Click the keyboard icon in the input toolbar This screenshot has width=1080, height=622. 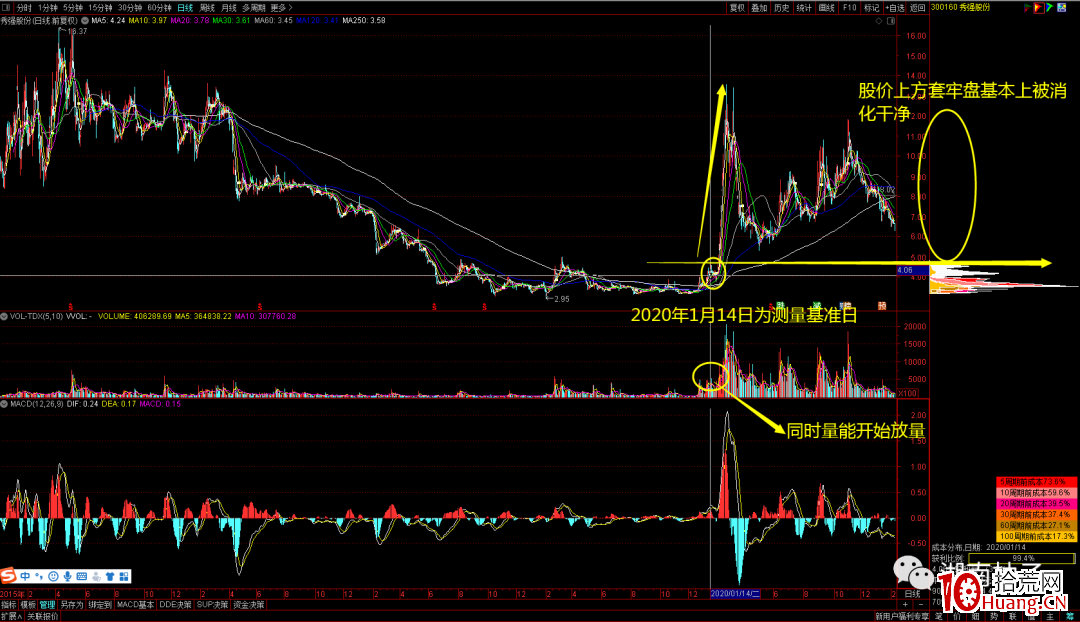[x=81, y=575]
